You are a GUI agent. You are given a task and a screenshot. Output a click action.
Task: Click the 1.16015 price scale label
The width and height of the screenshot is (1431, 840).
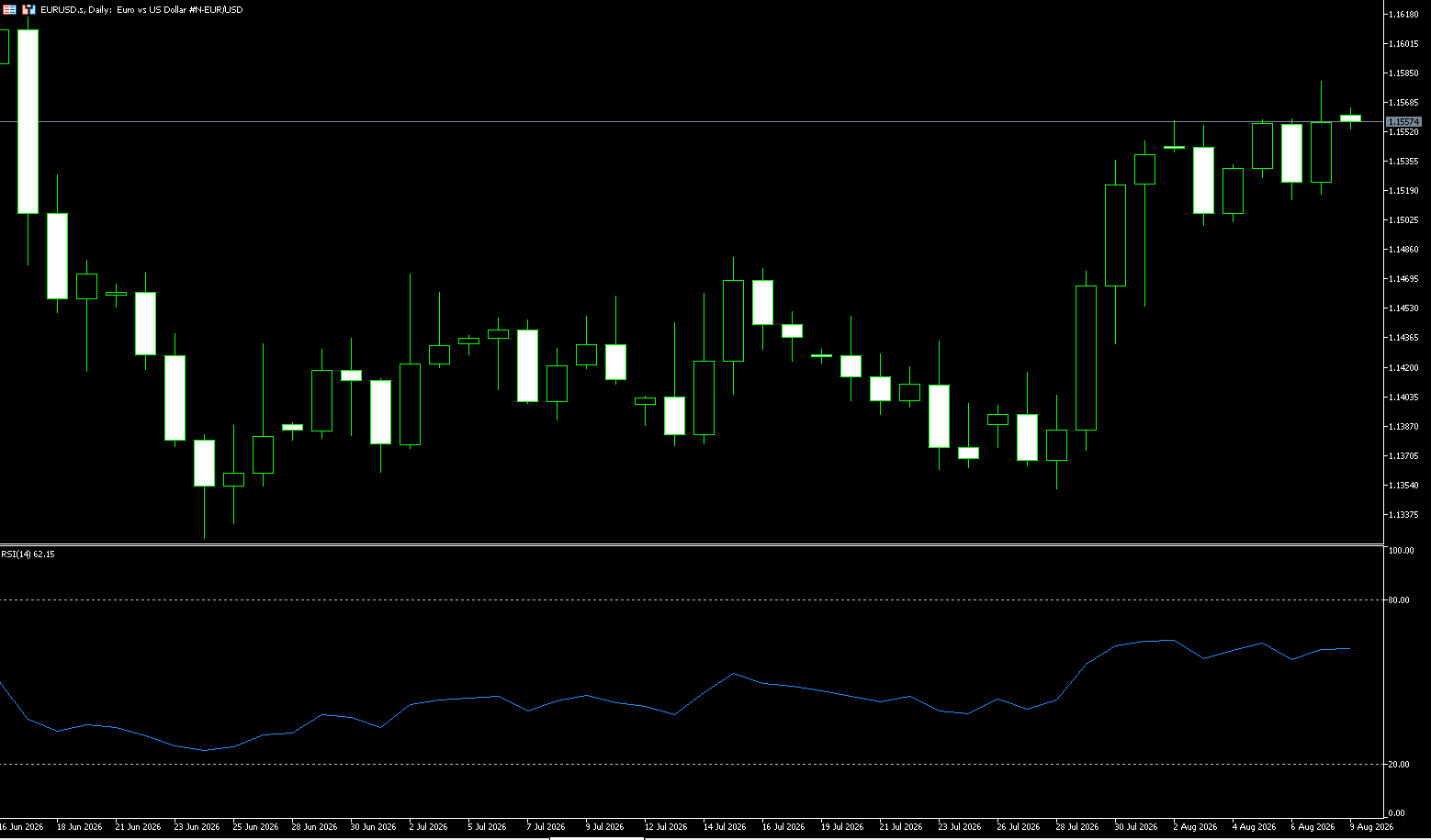[1403, 44]
